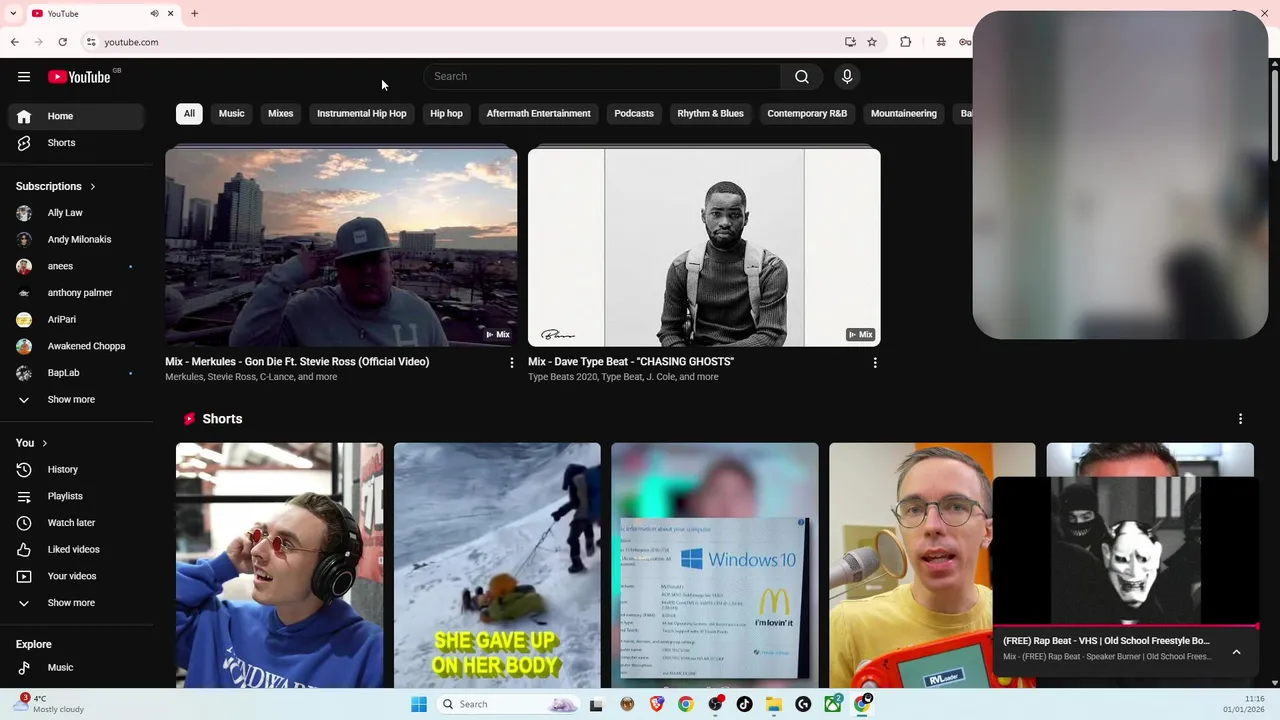This screenshot has width=1280, height=720.
Task: Mute the YouTube tab audio icon
Action: tap(154, 13)
